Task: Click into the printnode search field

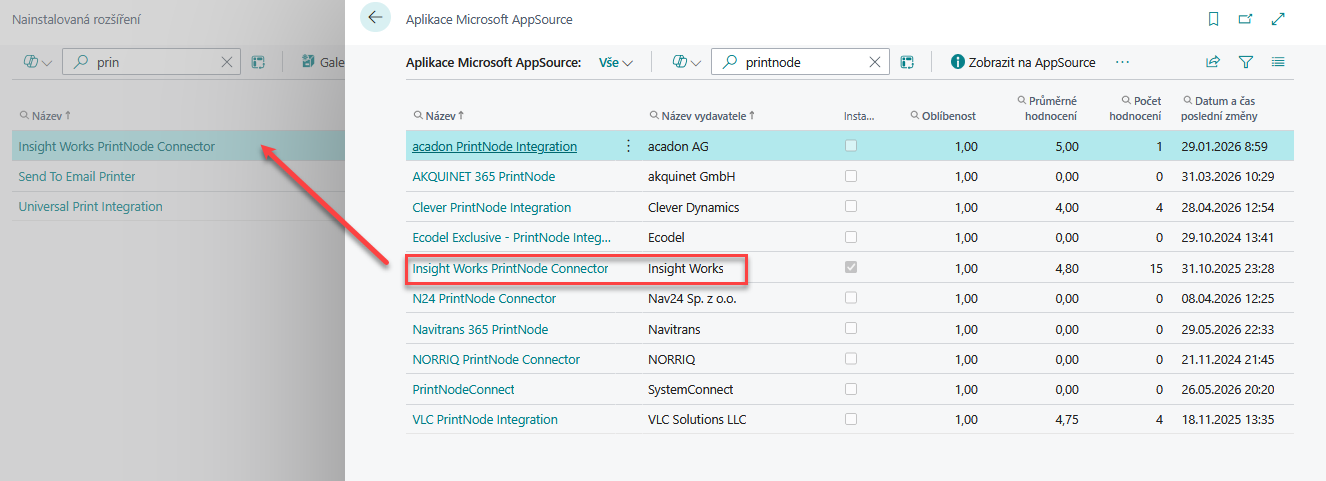Action: 800,62
